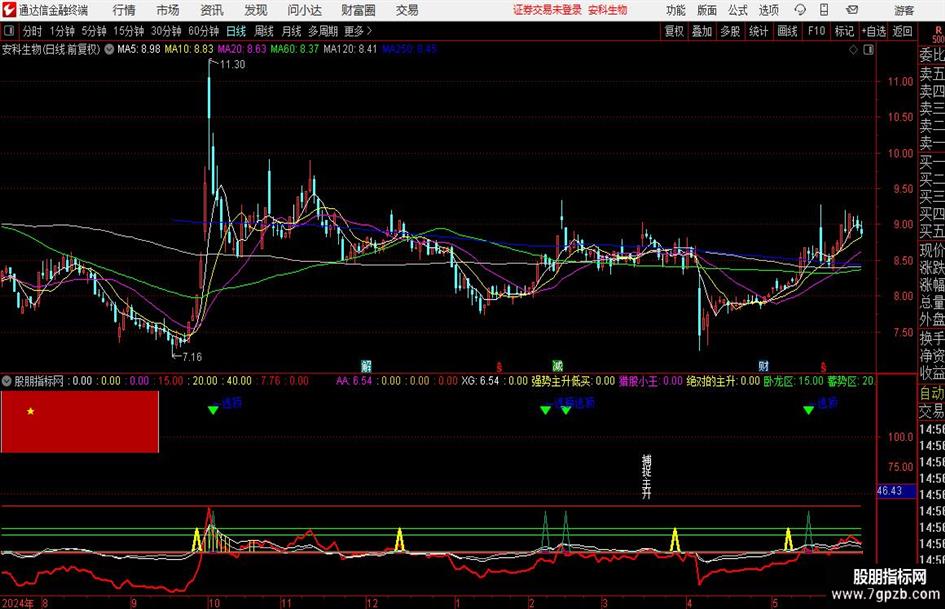The width and height of the screenshot is (945, 609).
Task: Switch to the 分时 chart tab
Action: tap(33, 31)
